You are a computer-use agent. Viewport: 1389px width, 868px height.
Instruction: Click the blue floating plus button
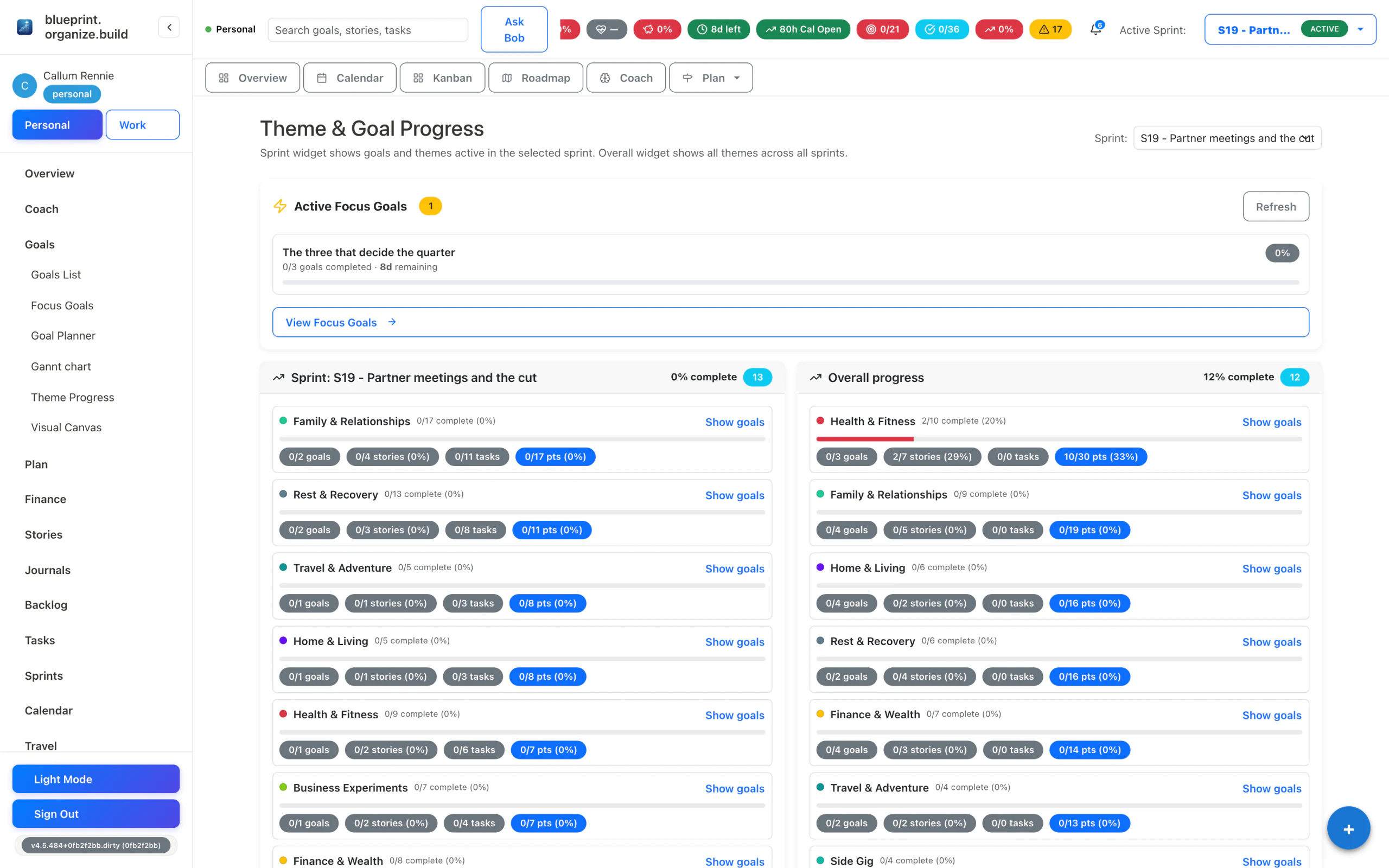click(1348, 828)
